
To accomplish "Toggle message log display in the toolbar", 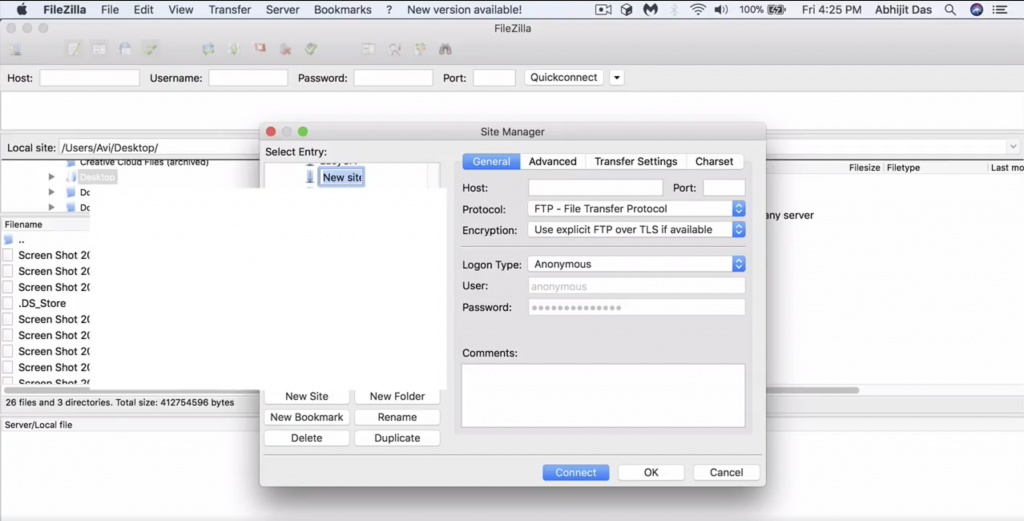I will pyautogui.click(x=74, y=50).
